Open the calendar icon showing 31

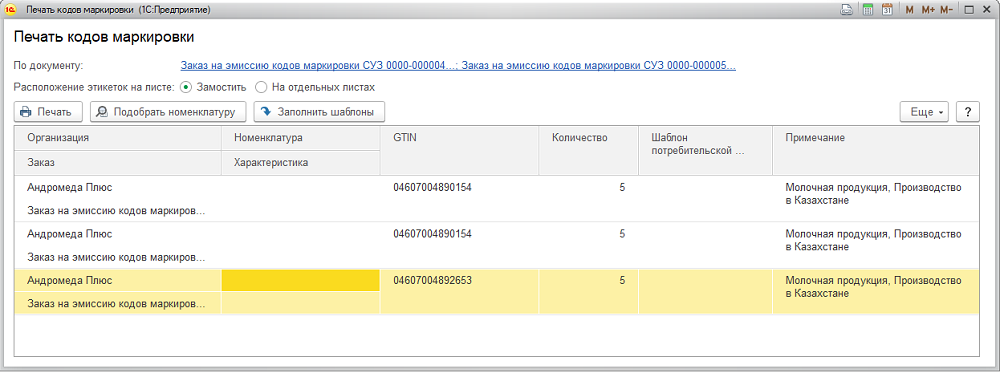coord(886,10)
